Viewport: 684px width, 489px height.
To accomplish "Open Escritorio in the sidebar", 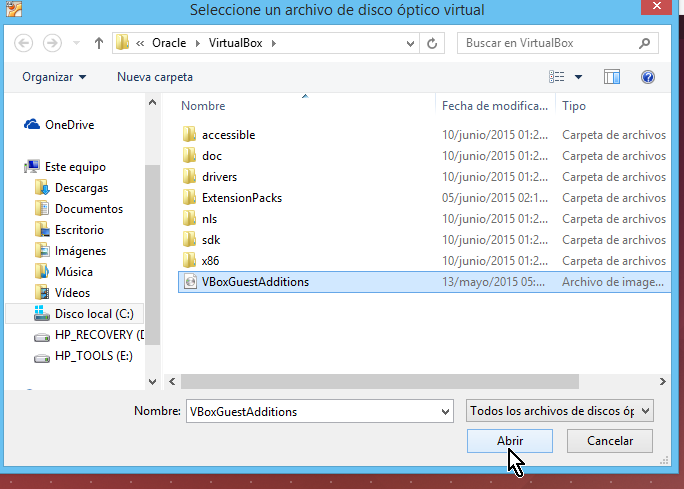I will (x=69, y=230).
